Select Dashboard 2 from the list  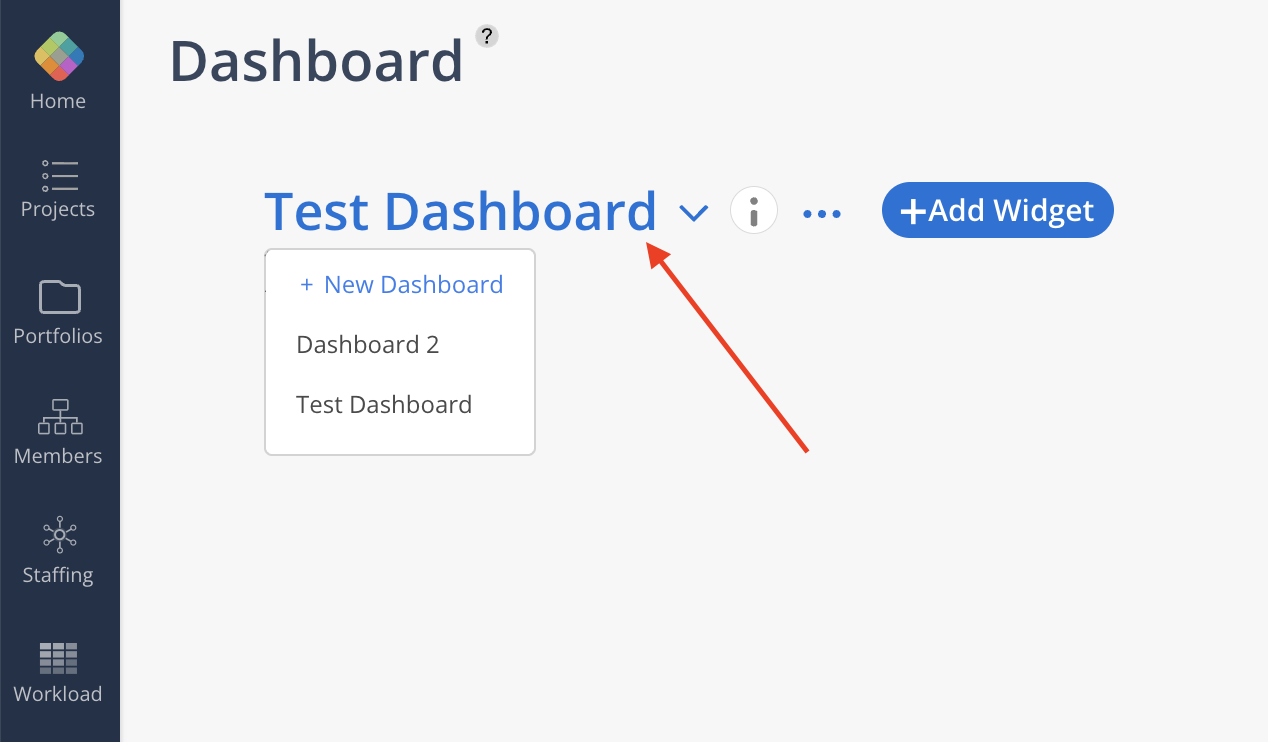[368, 345]
